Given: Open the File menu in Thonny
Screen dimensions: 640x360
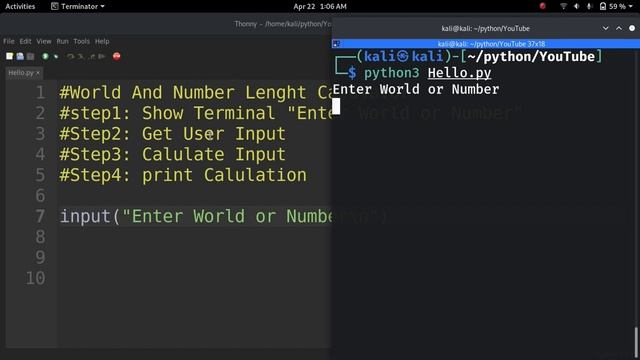Looking at the screenshot, I should (x=9, y=41).
